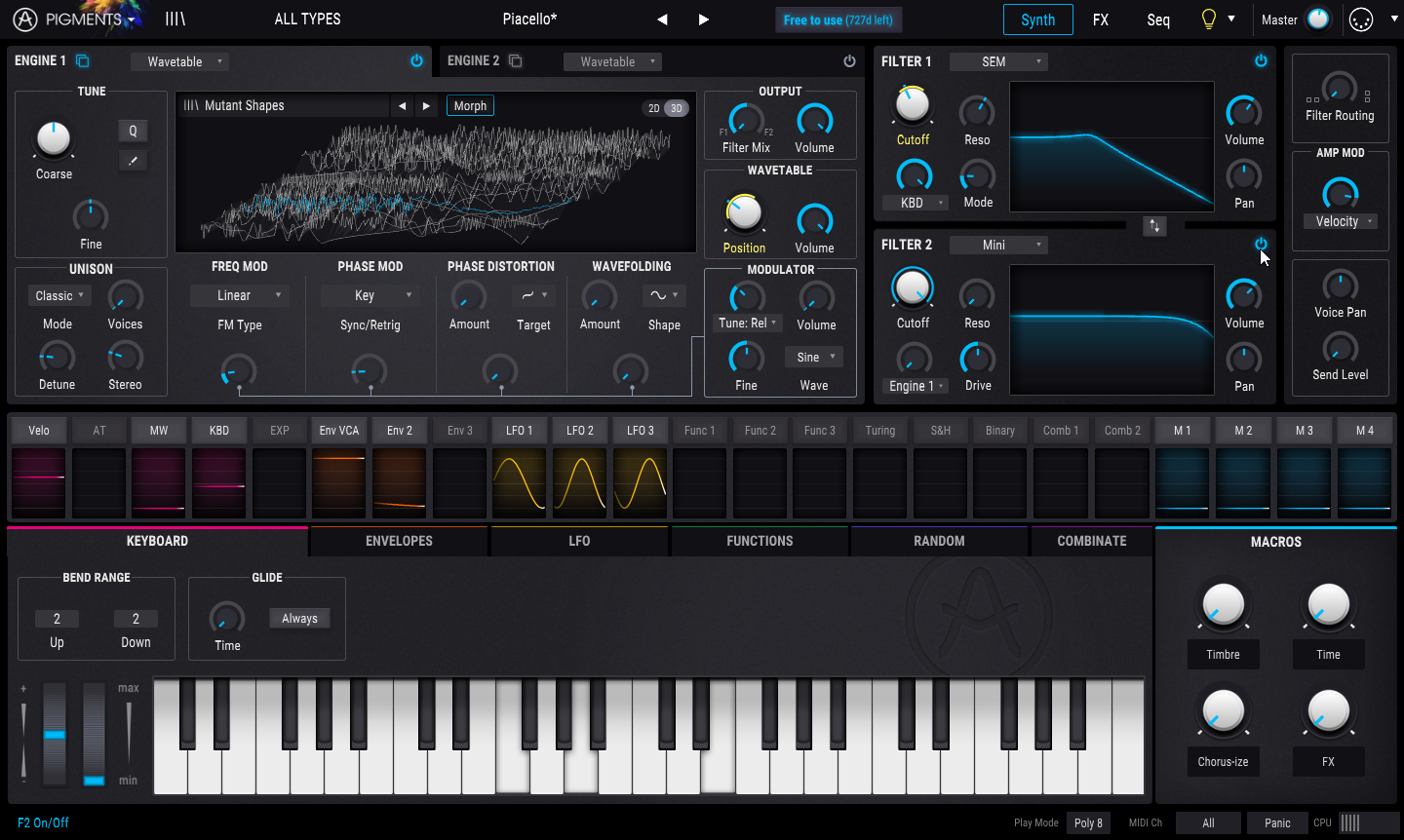Toggle glide Always mode

point(299,618)
